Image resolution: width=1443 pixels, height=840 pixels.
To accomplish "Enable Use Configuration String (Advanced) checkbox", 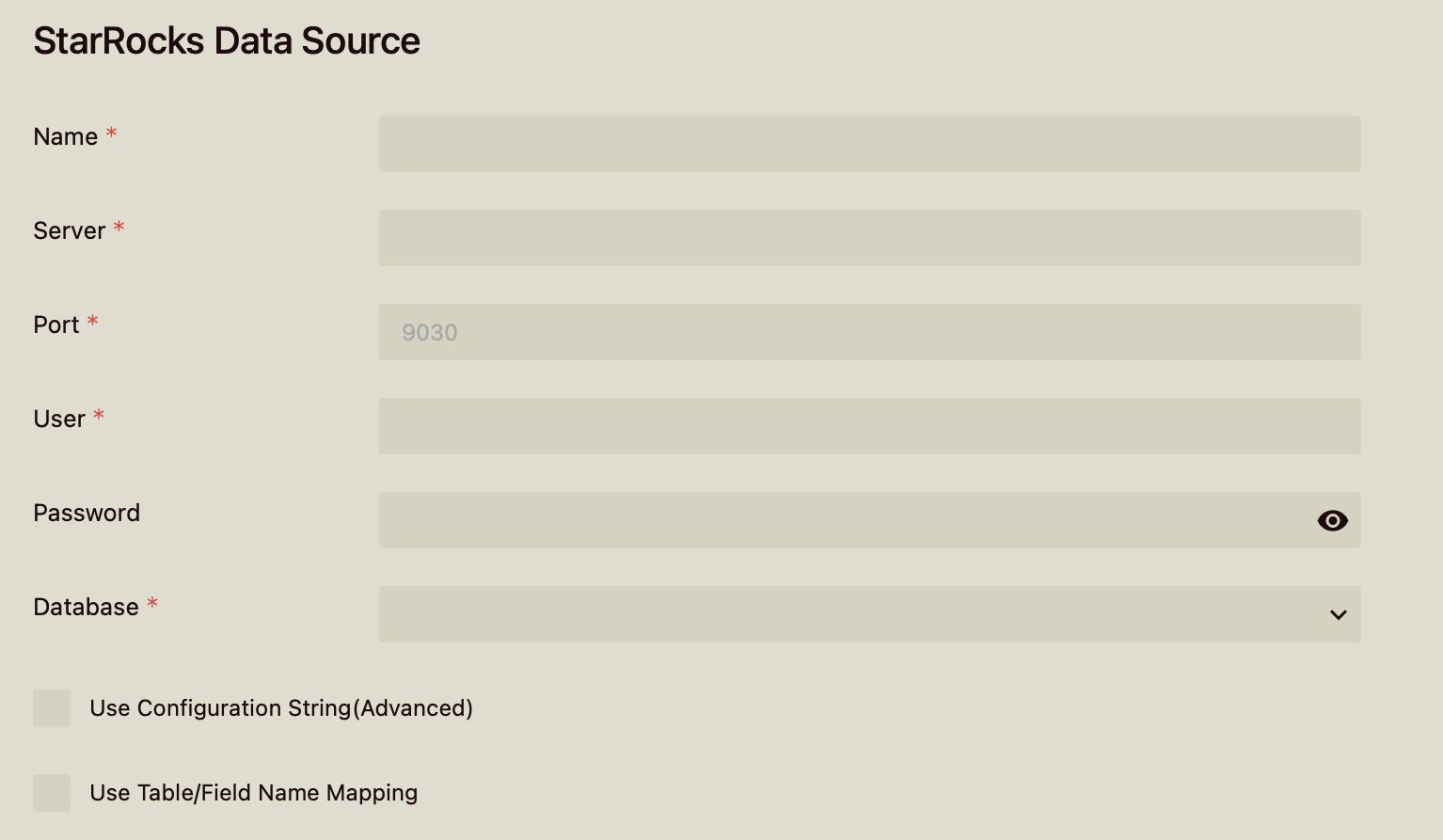I will 52,708.
